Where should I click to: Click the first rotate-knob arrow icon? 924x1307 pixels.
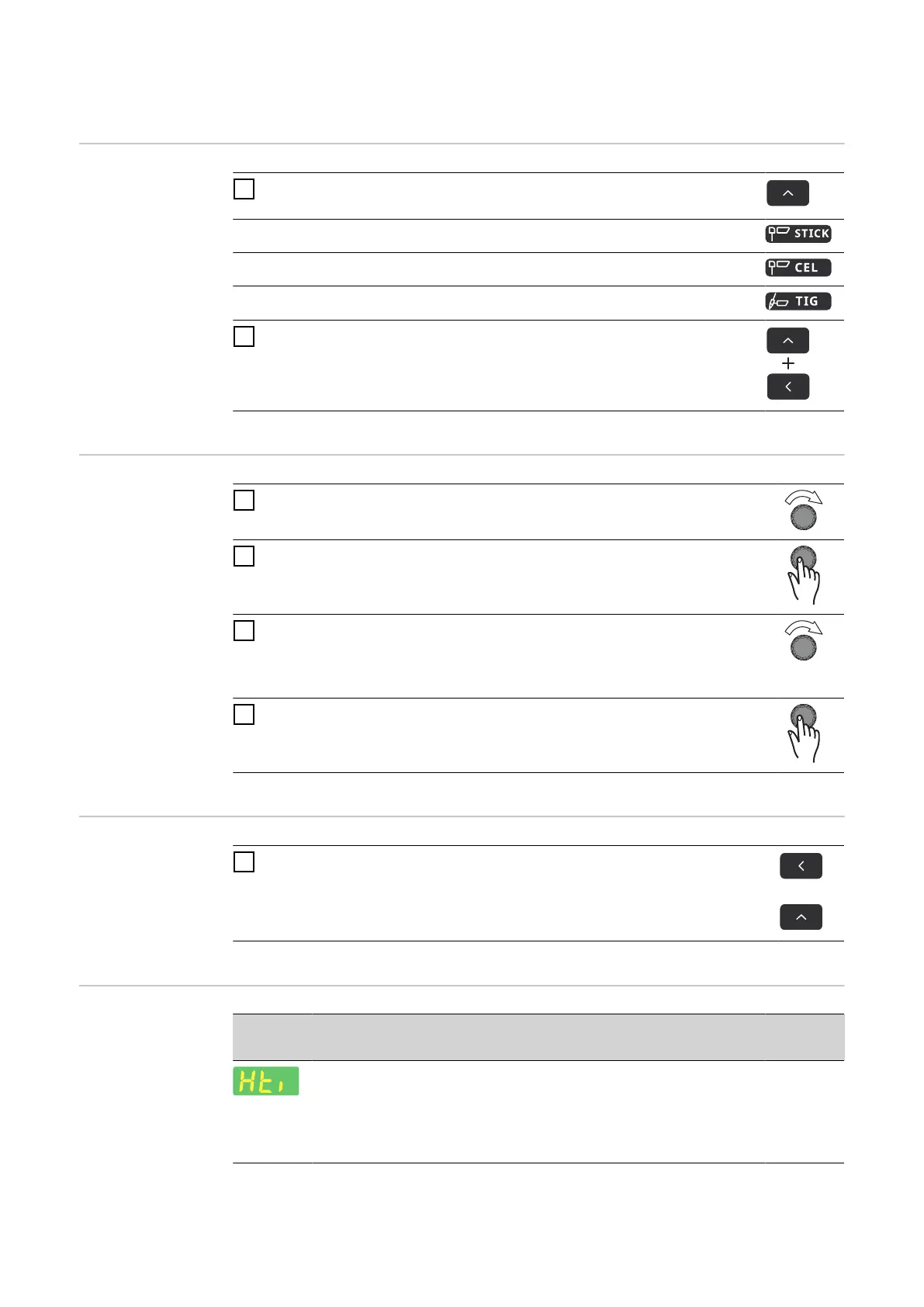point(803,510)
